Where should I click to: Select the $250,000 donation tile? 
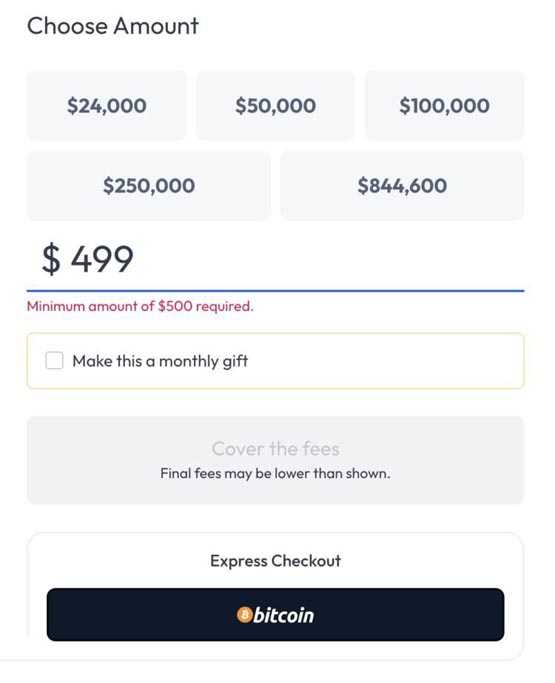click(149, 186)
